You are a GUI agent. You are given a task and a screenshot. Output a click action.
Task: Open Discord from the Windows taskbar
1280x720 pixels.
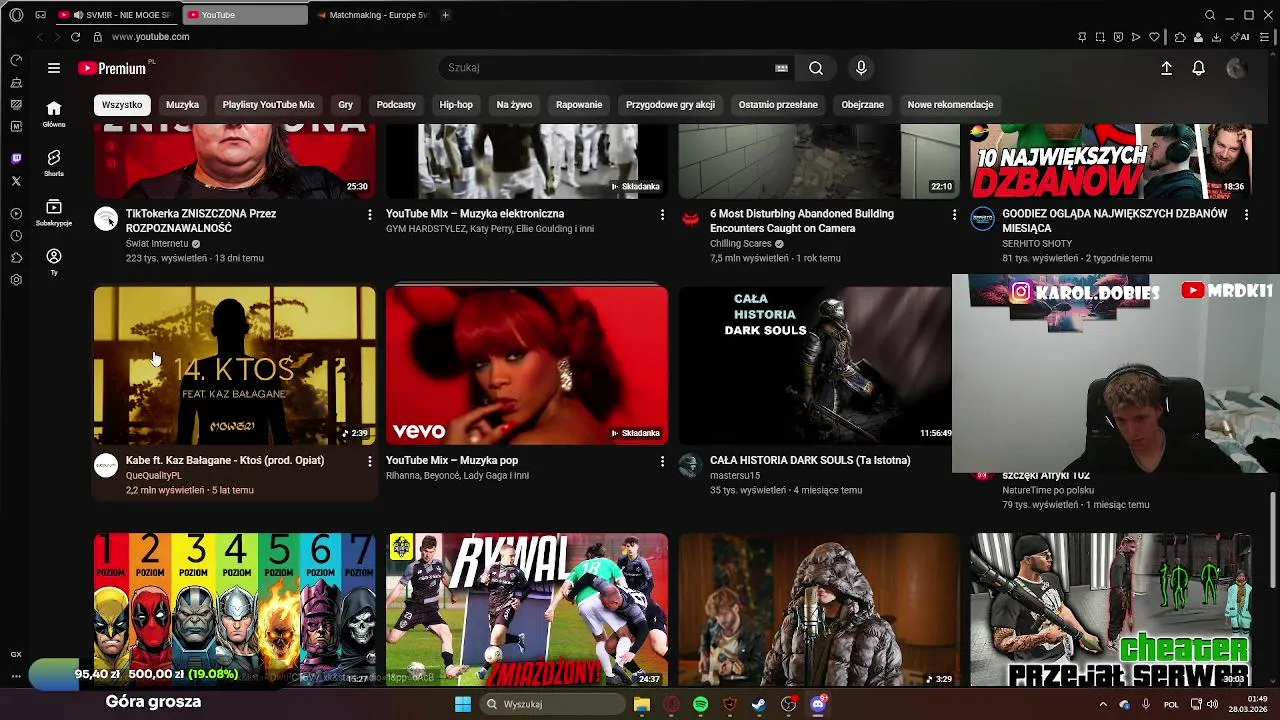818,704
